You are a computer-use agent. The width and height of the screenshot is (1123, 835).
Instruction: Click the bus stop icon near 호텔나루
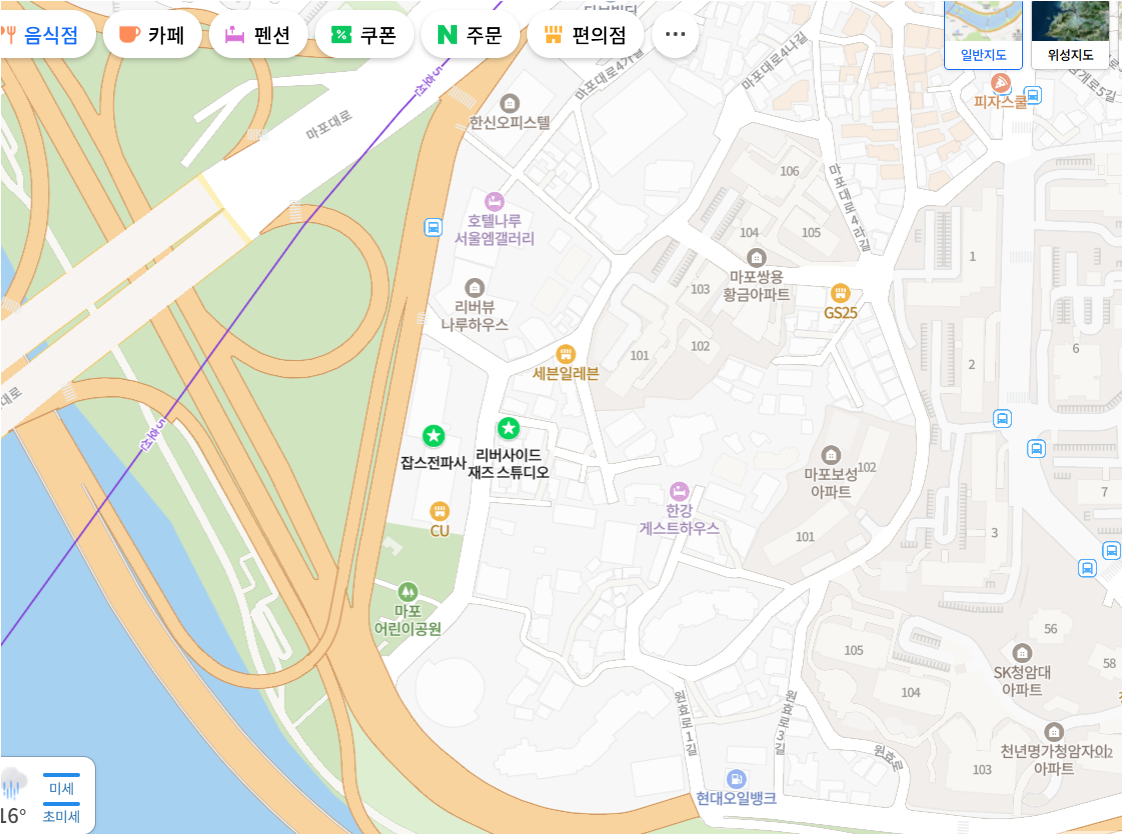(x=433, y=227)
